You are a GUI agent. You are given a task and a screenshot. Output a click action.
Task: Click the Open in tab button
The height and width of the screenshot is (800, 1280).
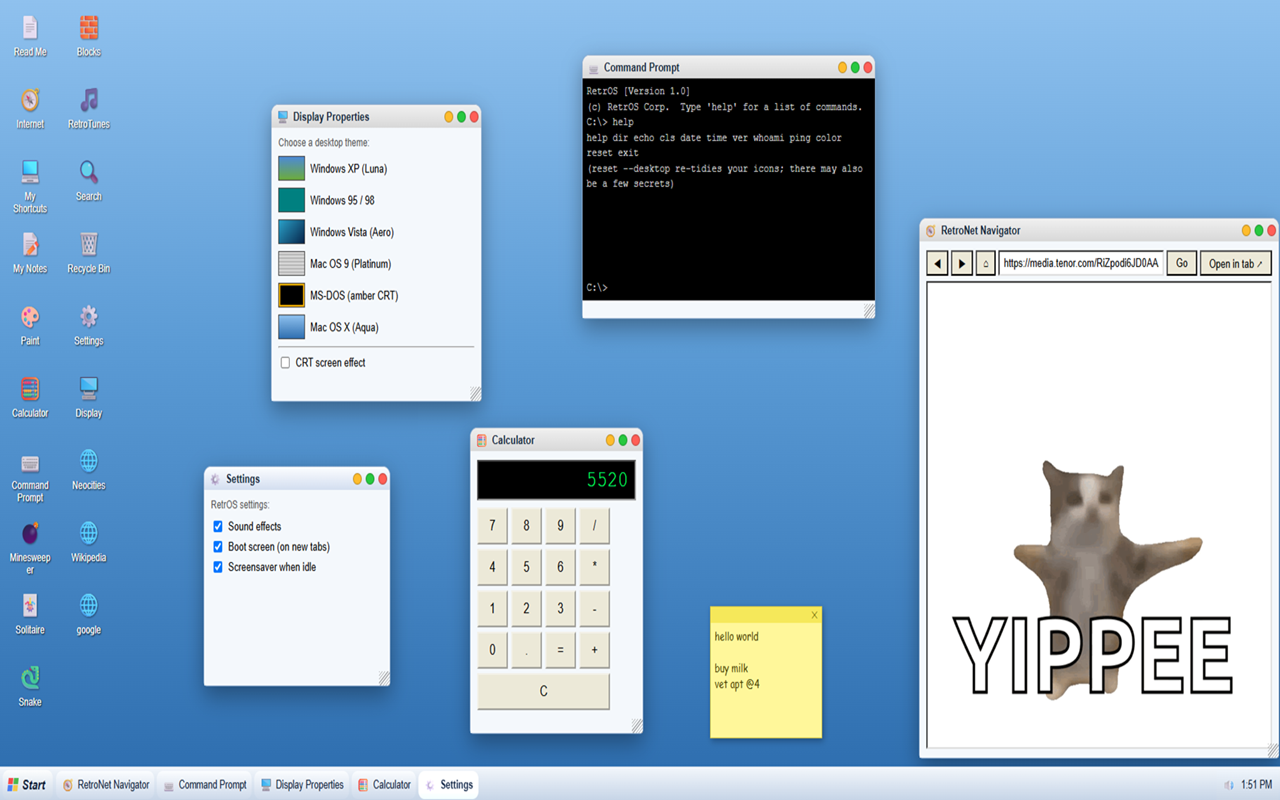(1236, 263)
